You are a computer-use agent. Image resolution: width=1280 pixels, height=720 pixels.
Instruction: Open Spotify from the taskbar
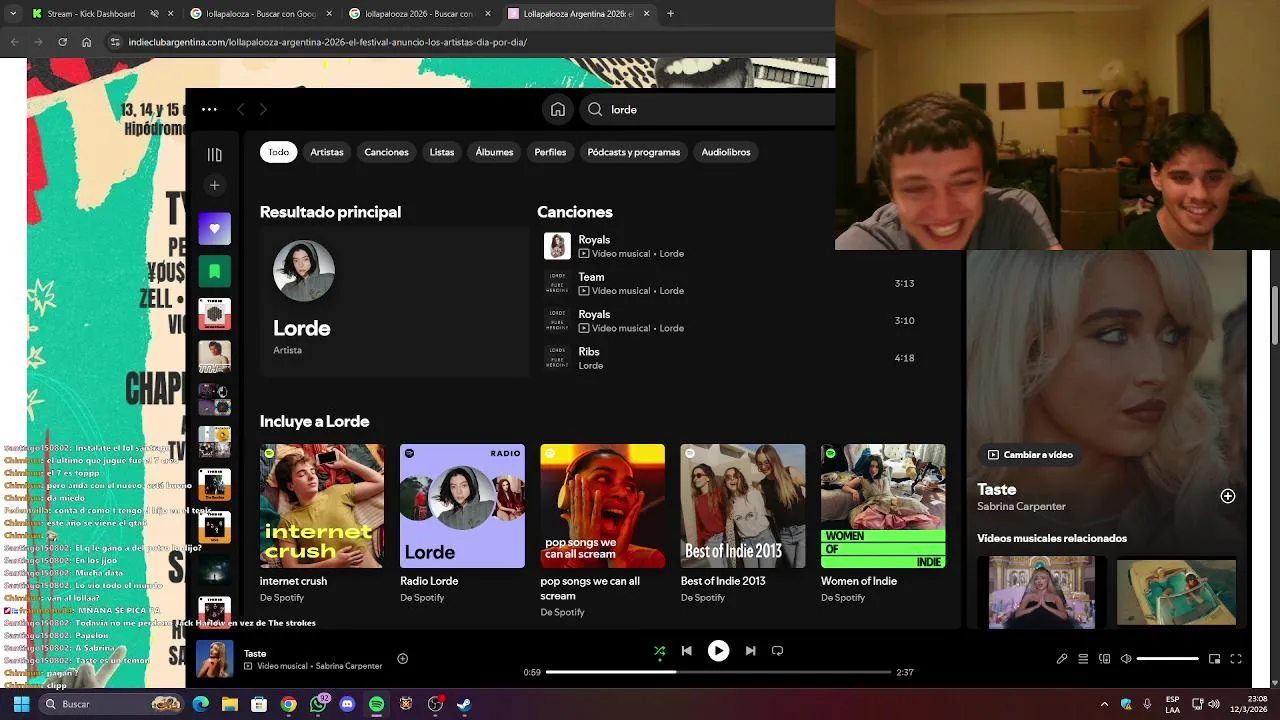point(376,704)
